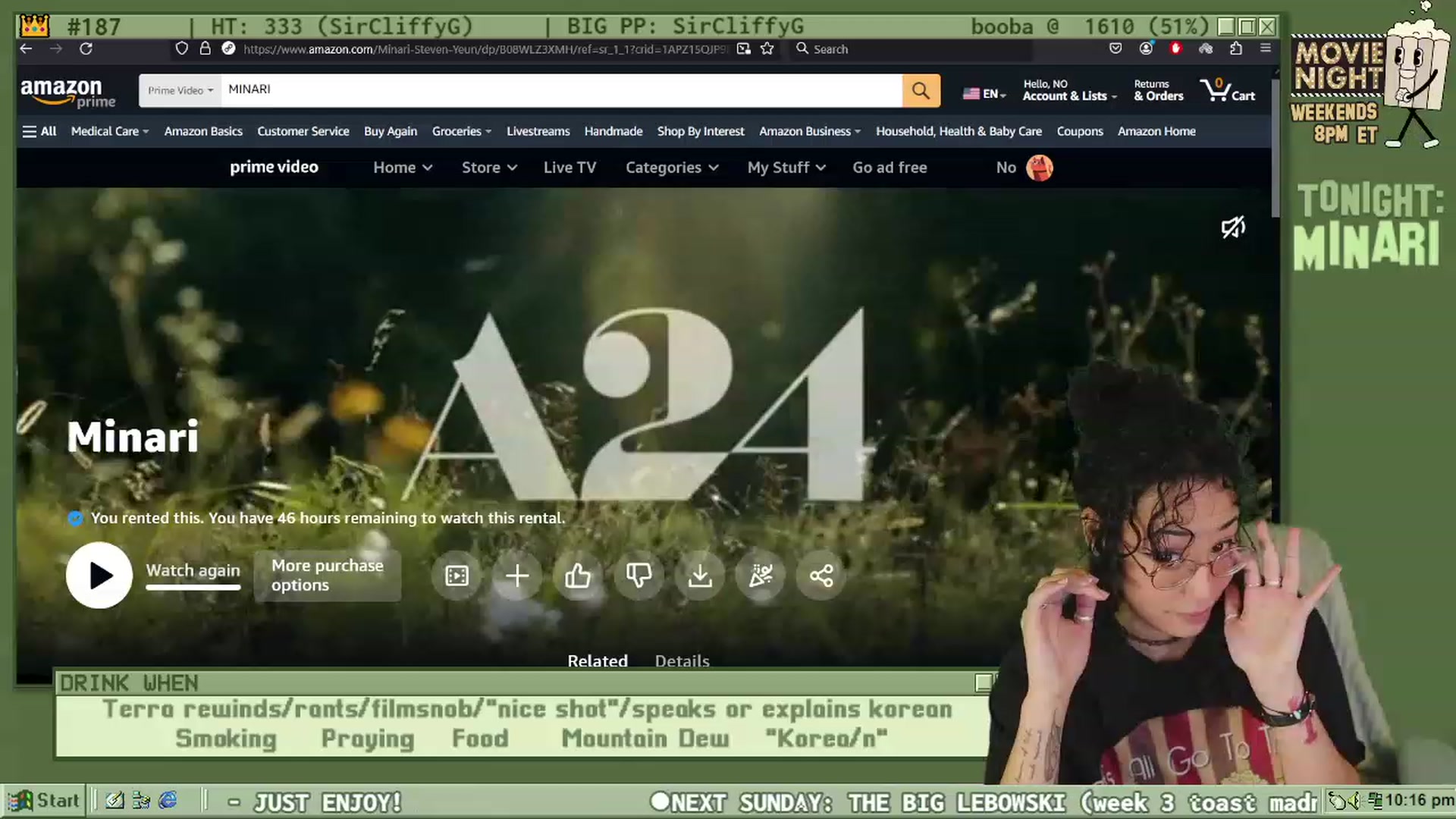The height and width of the screenshot is (819, 1456).
Task: Click More purchase options button
Action: click(328, 576)
